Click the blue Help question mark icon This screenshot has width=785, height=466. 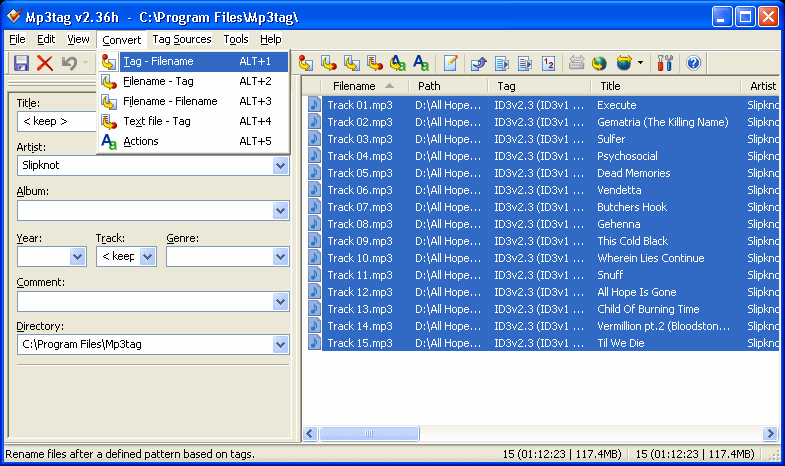tap(693, 63)
